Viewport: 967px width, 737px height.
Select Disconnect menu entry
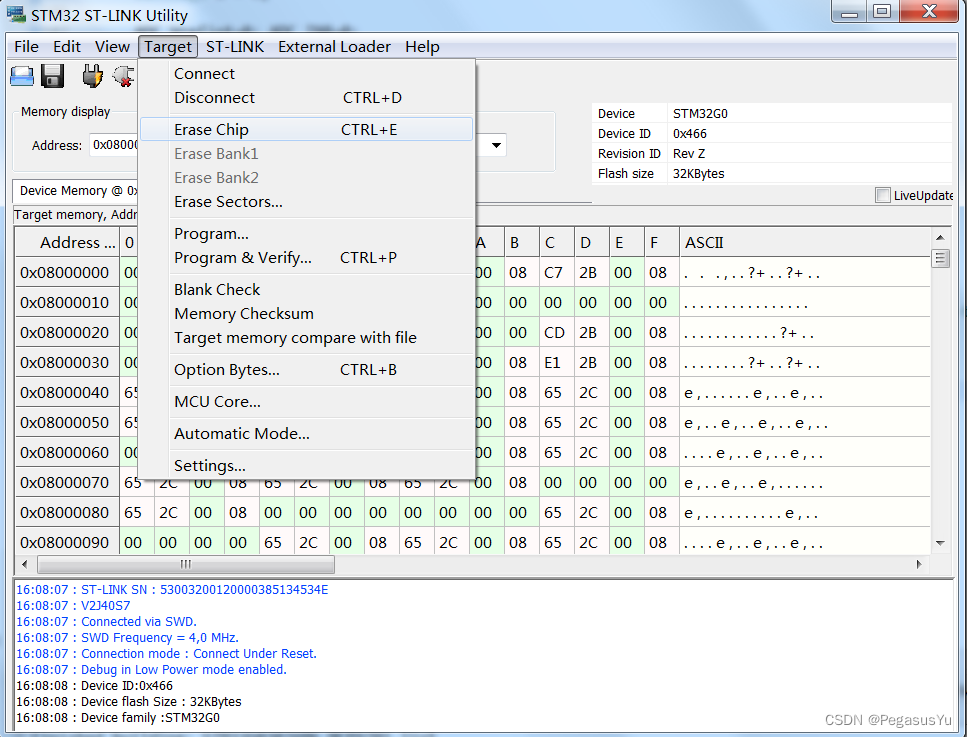pyautogui.click(x=307, y=97)
